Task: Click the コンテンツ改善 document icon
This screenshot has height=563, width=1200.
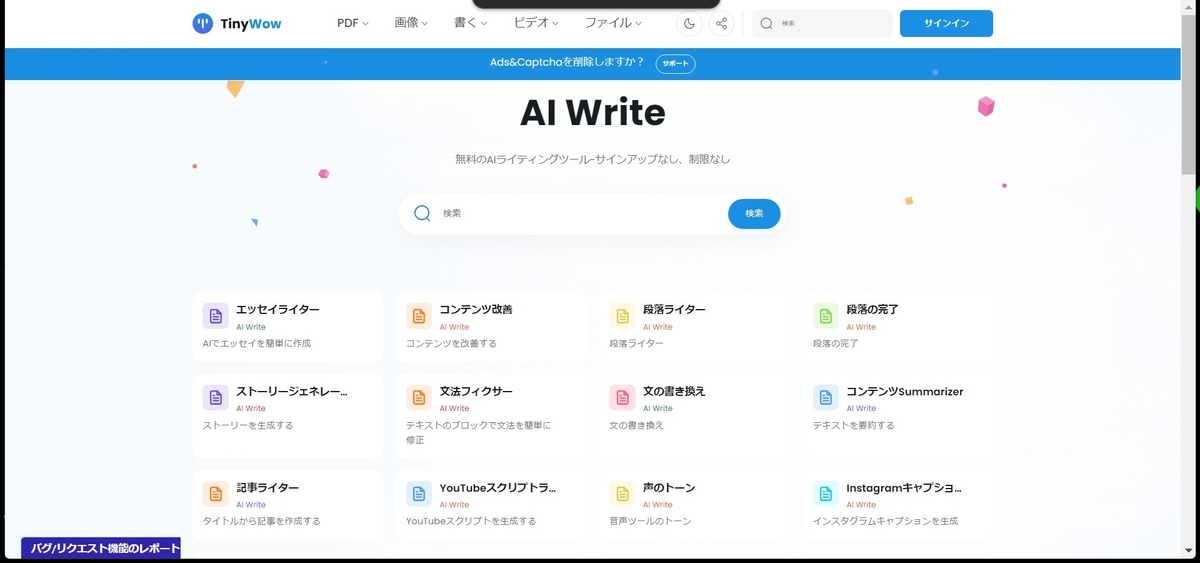Action: pos(419,316)
